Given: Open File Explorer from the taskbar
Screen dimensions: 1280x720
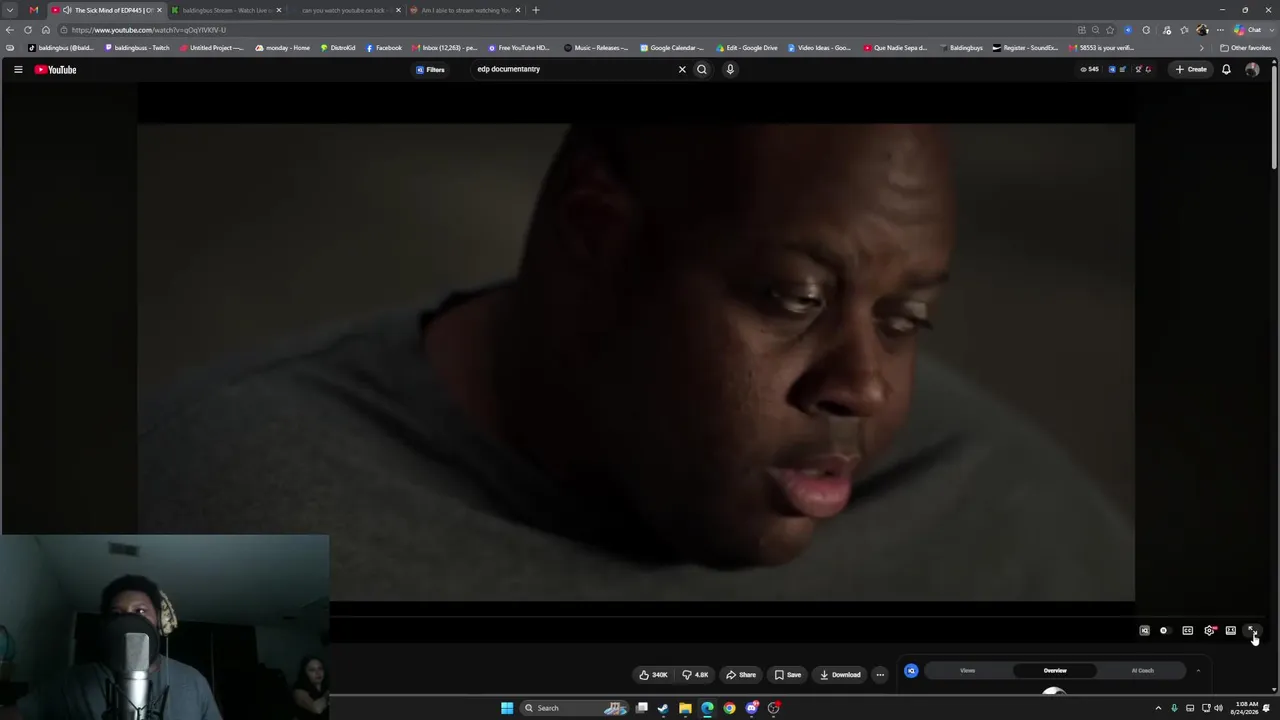Looking at the screenshot, I should click(685, 708).
